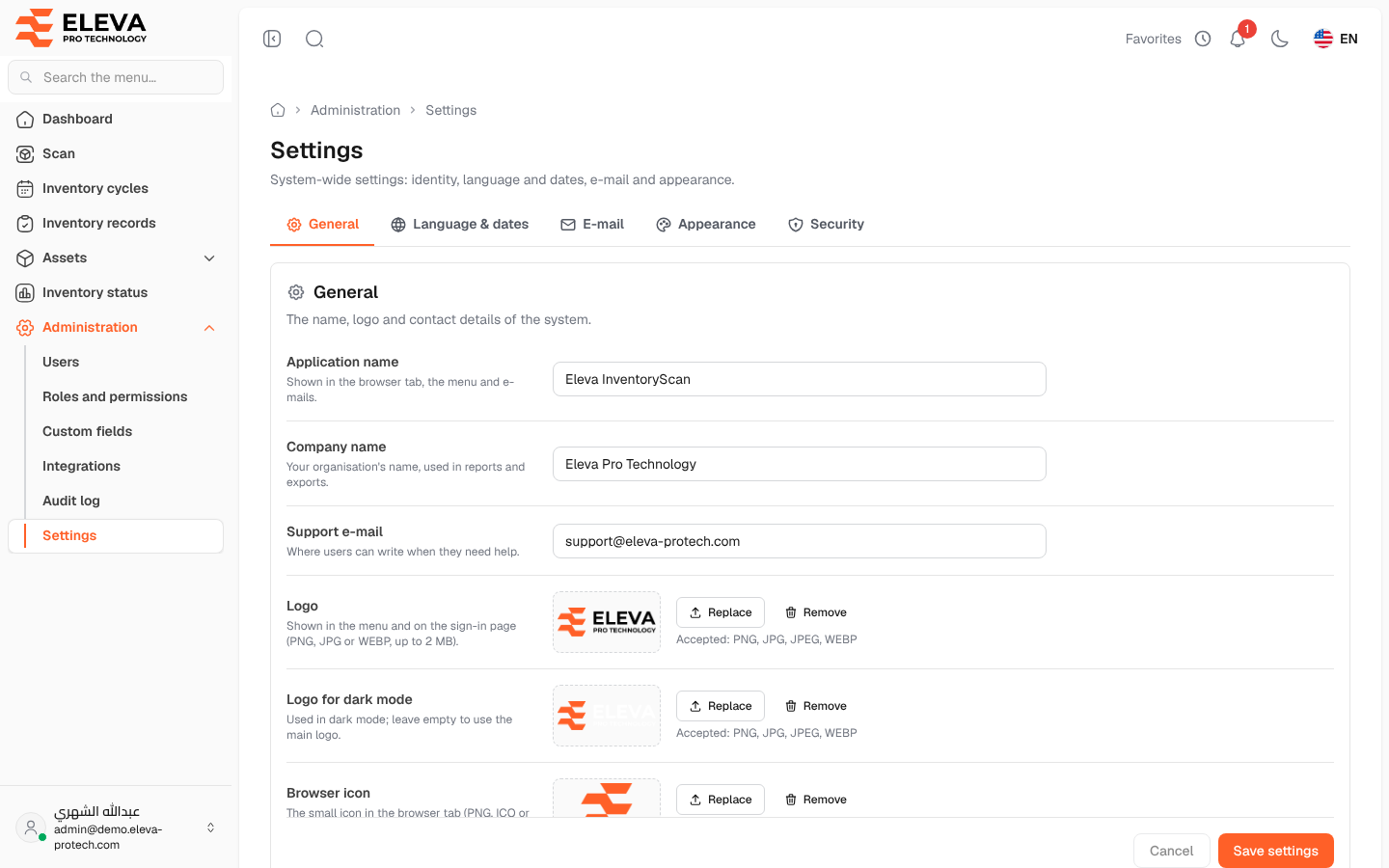Edit the Company name field
The height and width of the screenshot is (868, 1389).
coord(800,464)
